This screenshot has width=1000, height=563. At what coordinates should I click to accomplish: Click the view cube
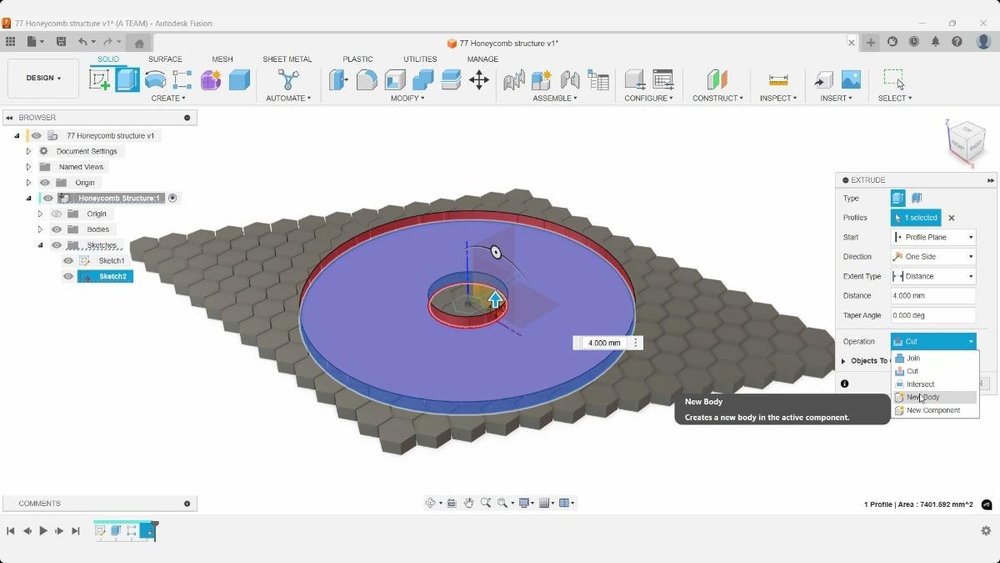point(966,142)
